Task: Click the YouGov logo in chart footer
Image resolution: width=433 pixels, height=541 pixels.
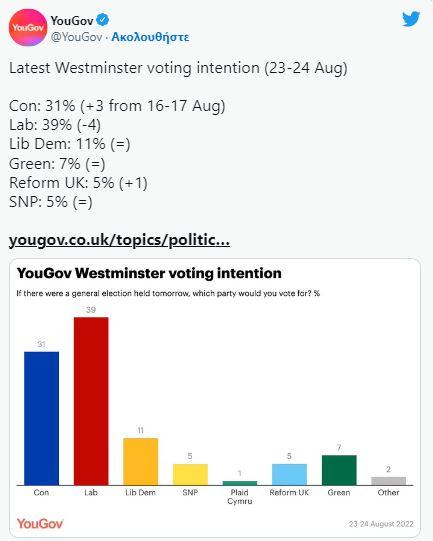Action: [x=40, y=523]
